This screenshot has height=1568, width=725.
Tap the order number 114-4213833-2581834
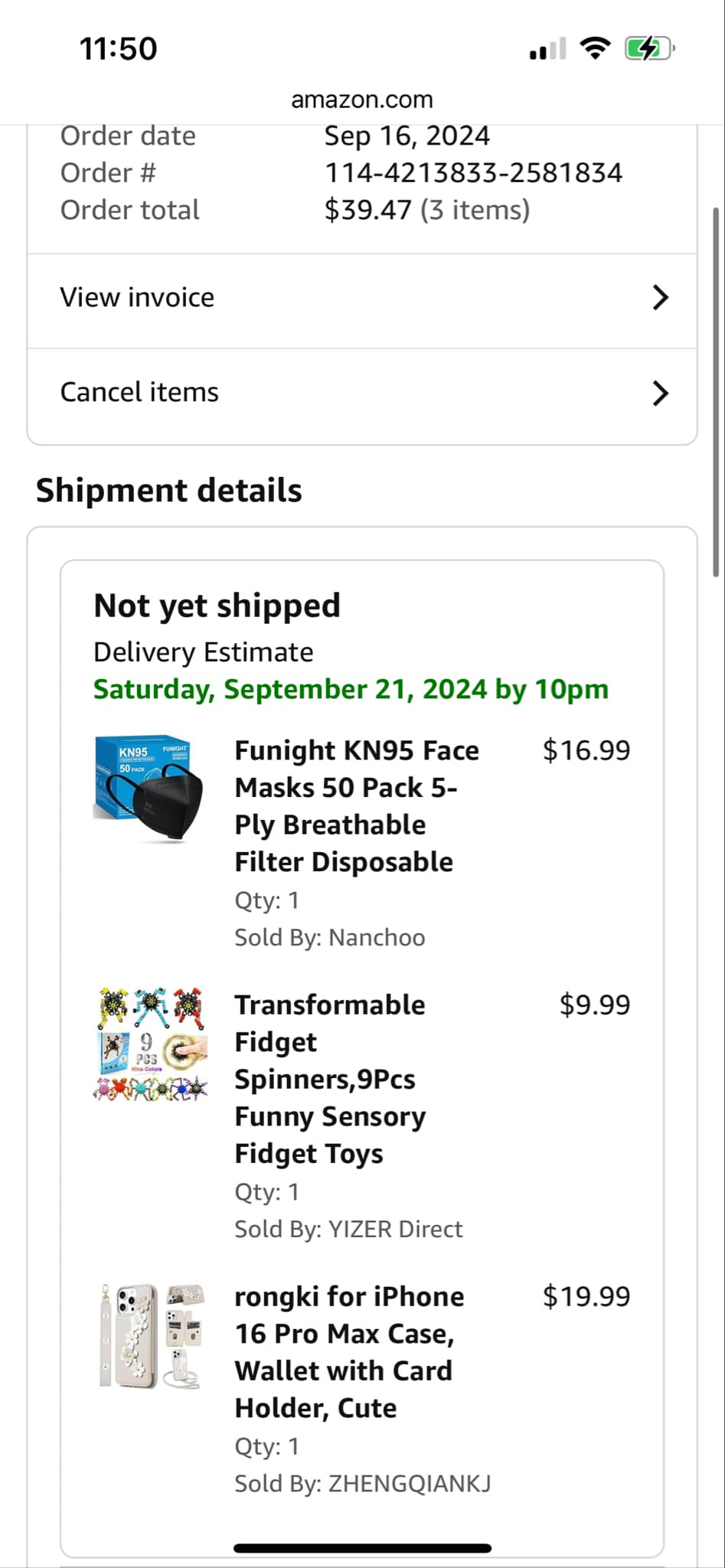[473, 173]
